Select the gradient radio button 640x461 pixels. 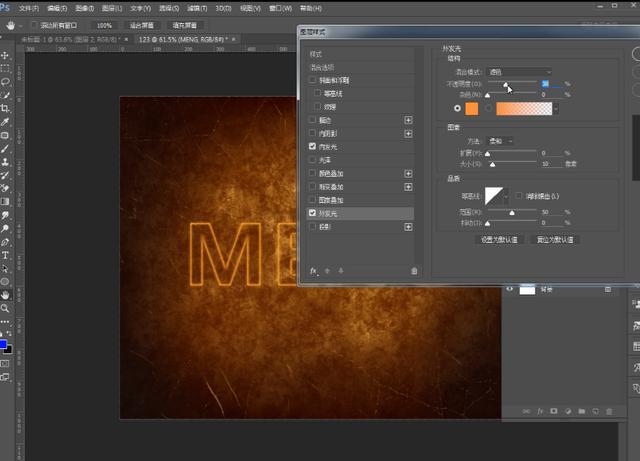point(489,108)
